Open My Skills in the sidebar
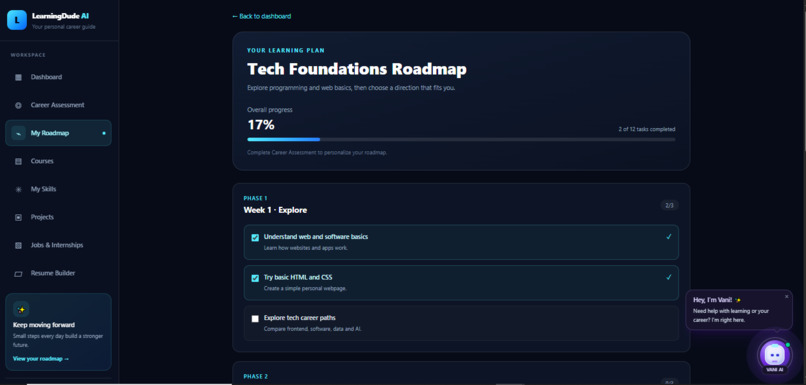Image resolution: width=806 pixels, height=385 pixels. click(x=58, y=189)
